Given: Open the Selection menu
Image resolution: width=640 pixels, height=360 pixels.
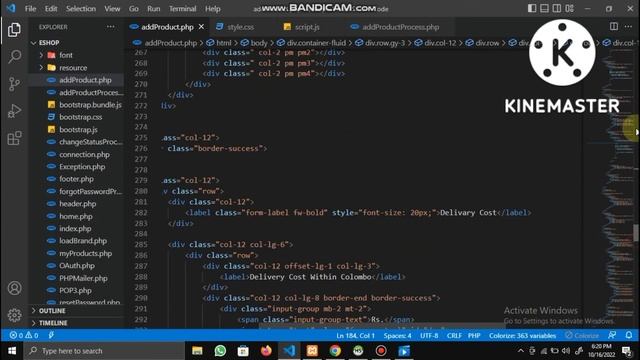Looking at the screenshot, I should pyautogui.click(x=81, y=9).
